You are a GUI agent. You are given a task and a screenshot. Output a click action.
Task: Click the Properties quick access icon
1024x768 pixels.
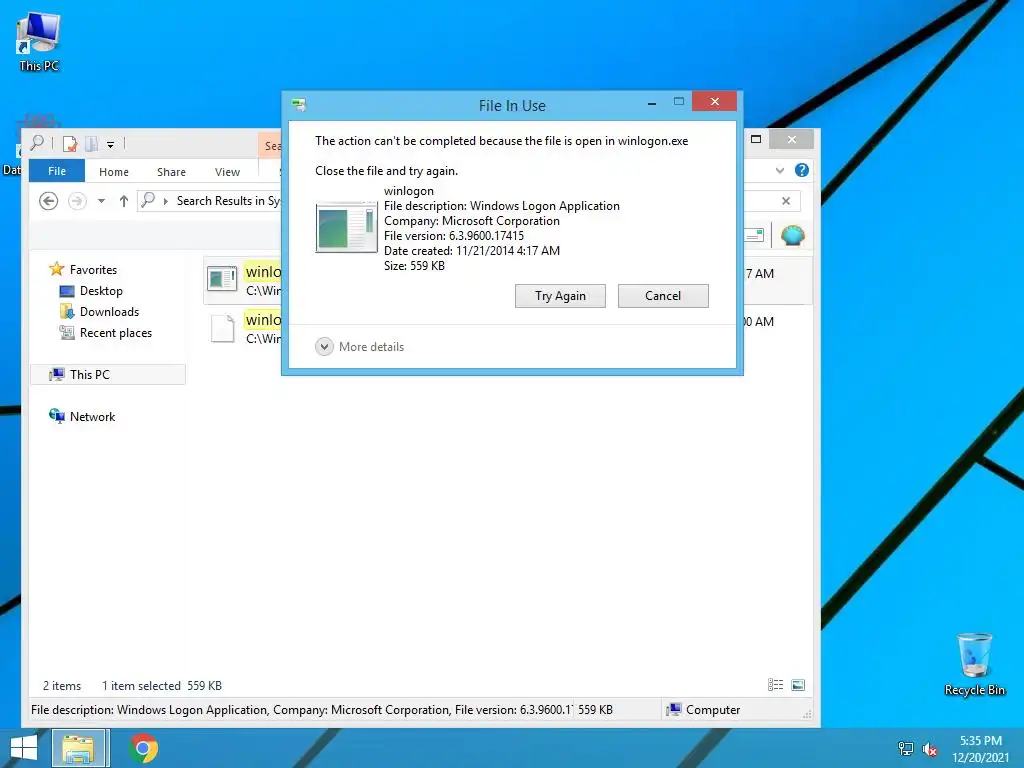(x=69, y=144)
